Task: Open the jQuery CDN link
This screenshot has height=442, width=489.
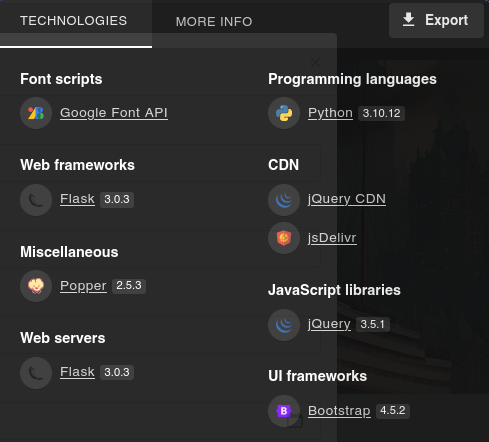Action: [x=347, y=199]
